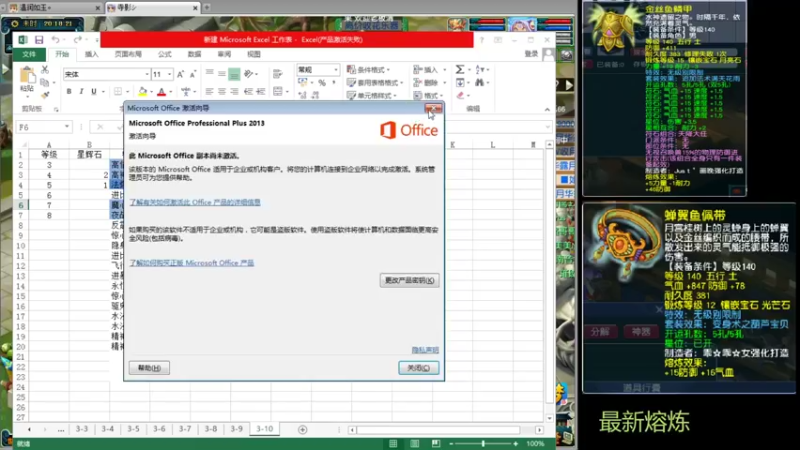Open format as table dropdown
Screen dimensions: 800x450
point(374,83)
